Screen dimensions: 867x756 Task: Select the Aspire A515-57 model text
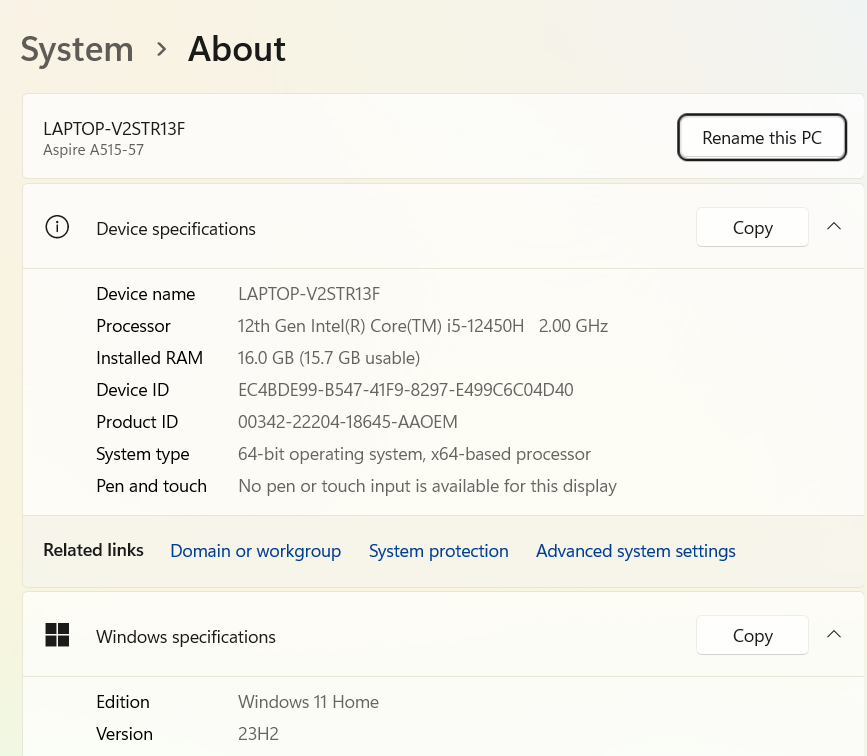93,150
